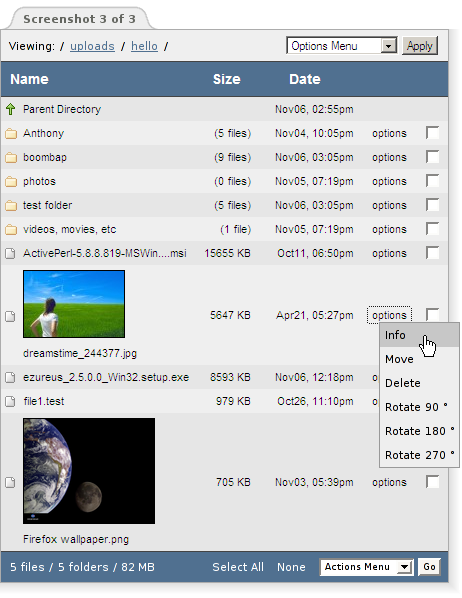Click the videos, movies, etc folder icon
462x598 pixels.
click(x=11, y=230)
